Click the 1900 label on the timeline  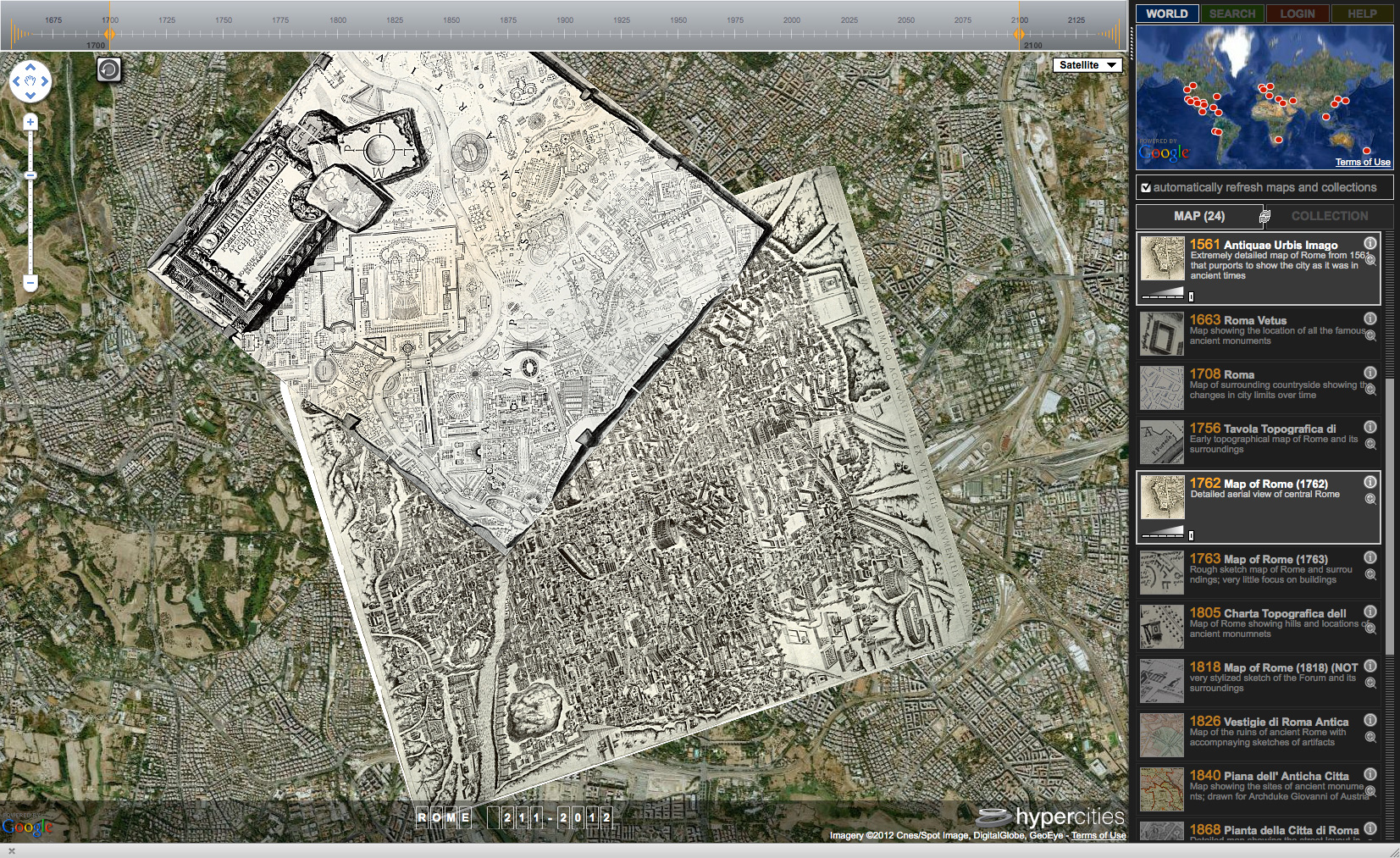pos(565,19)
